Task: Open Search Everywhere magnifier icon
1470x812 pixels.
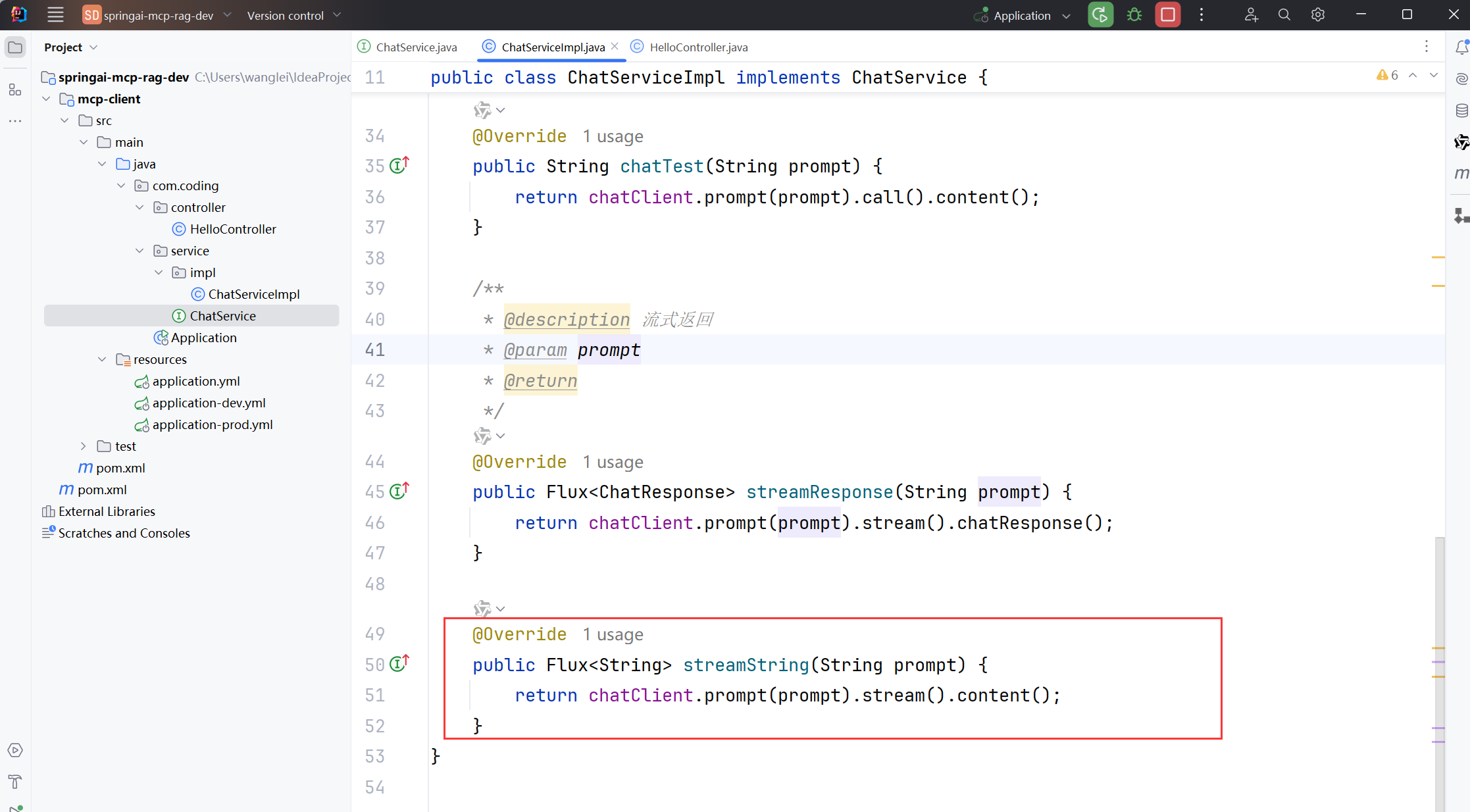Action: click(x=1284, y=15)
